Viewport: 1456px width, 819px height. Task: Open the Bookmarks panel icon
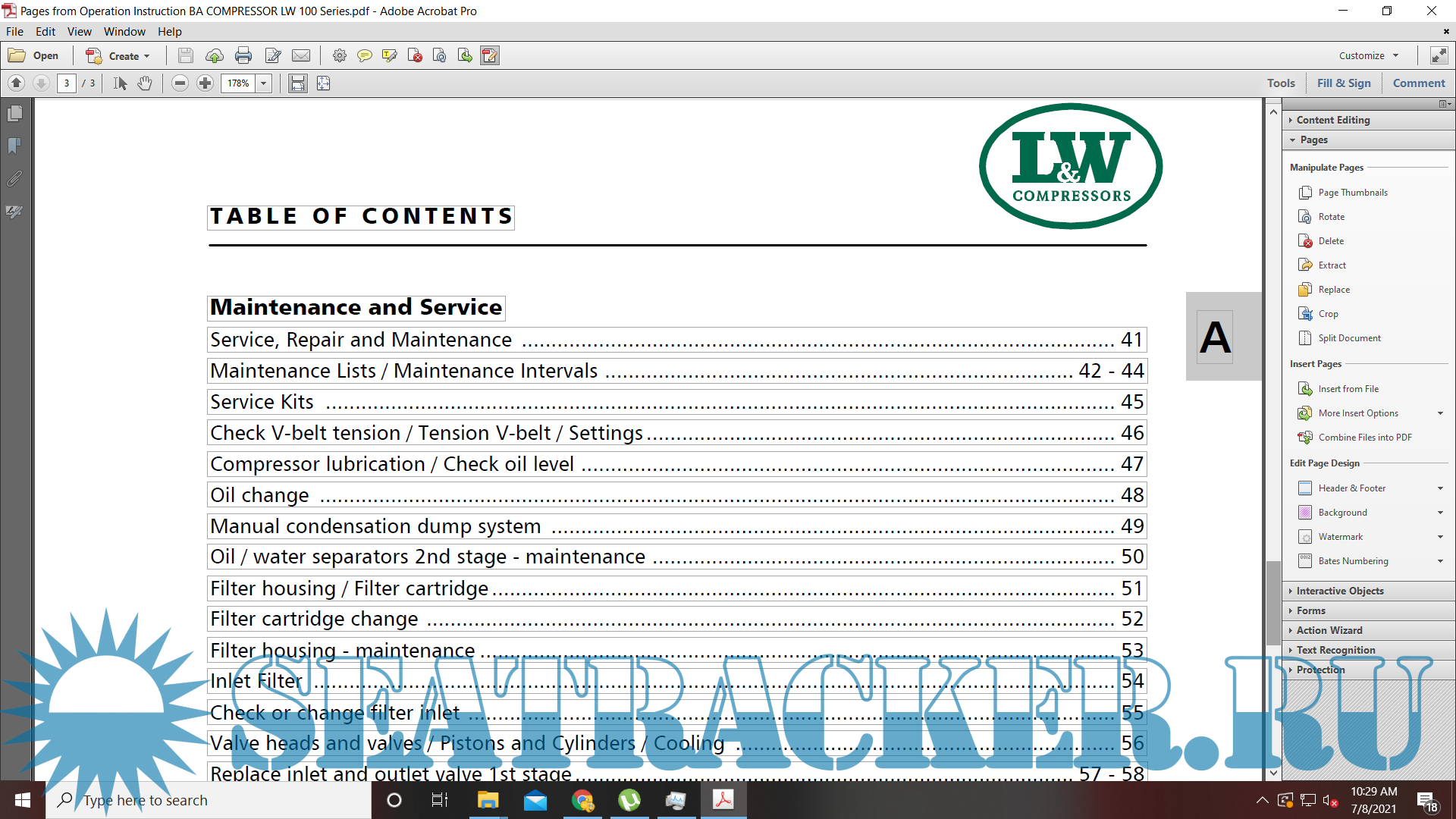click(x=14, y=146)
